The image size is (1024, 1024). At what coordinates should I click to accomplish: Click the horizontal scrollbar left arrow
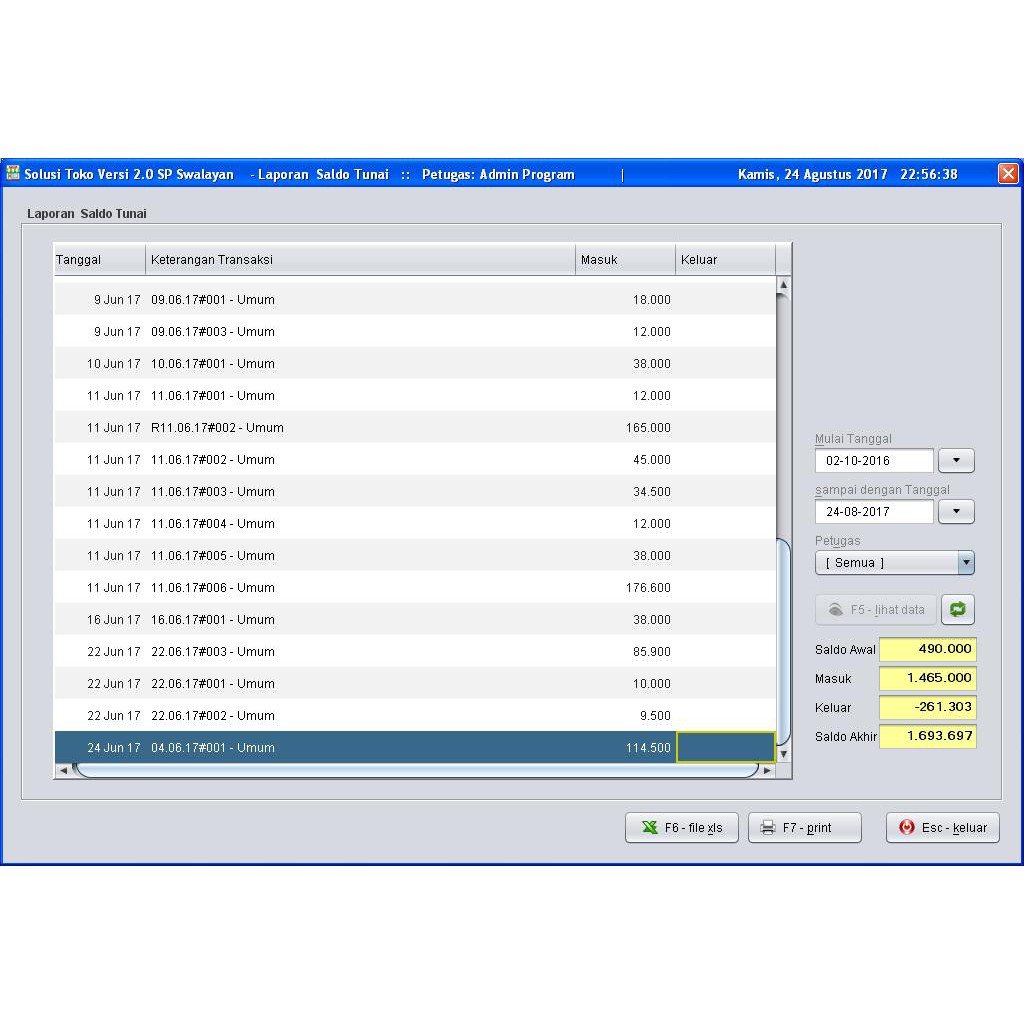pos(63,771)
